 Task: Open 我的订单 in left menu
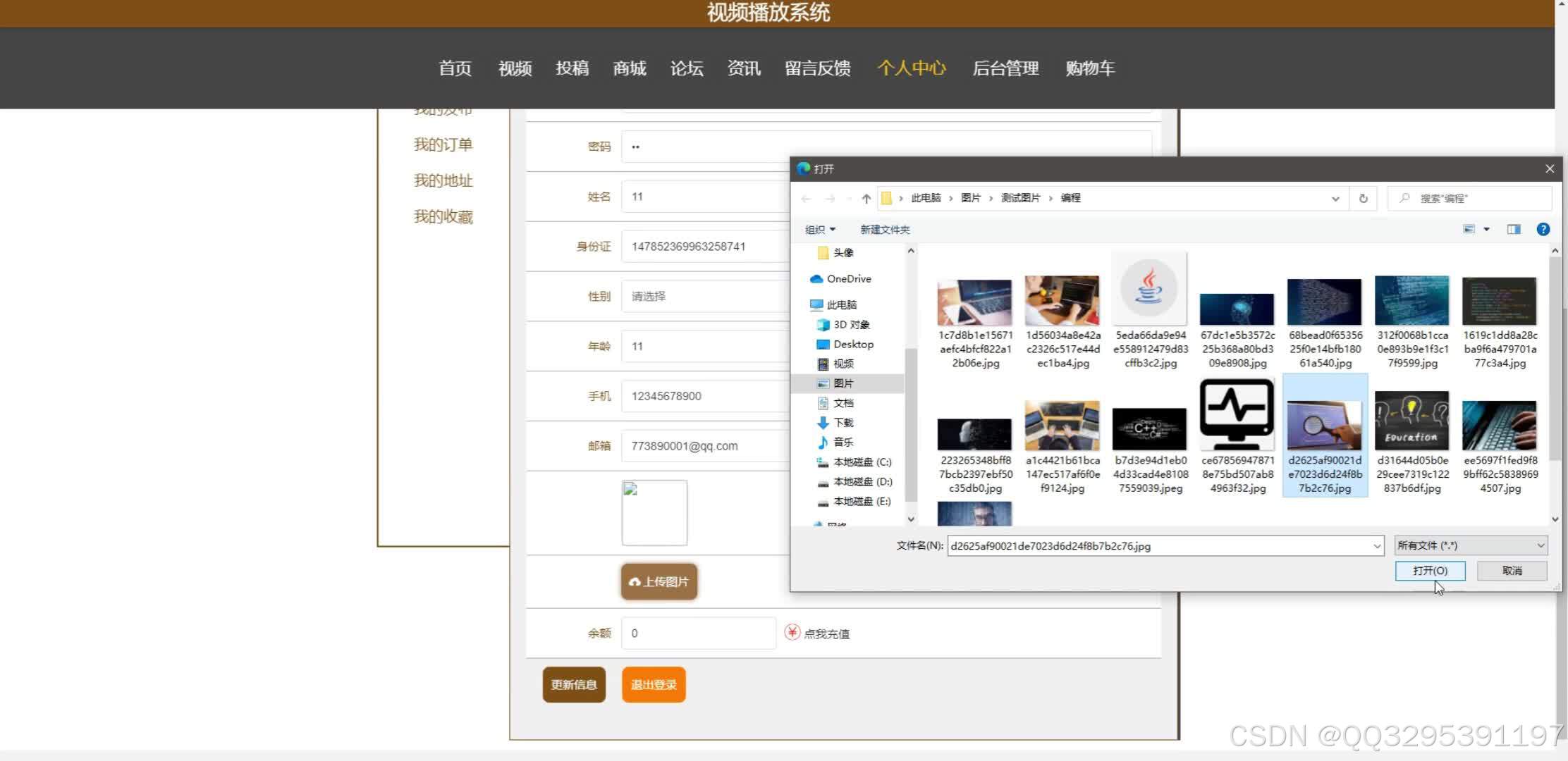(x=443, y=145)
